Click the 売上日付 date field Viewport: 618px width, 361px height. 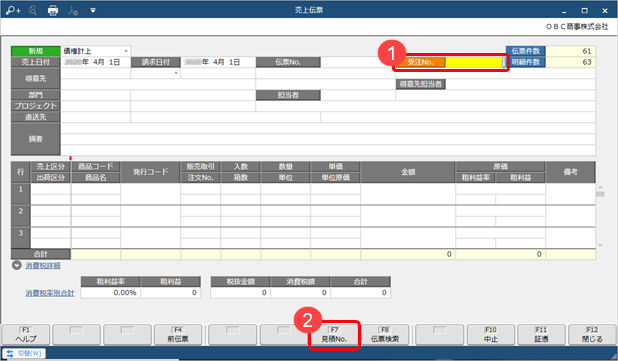[95, 62]
